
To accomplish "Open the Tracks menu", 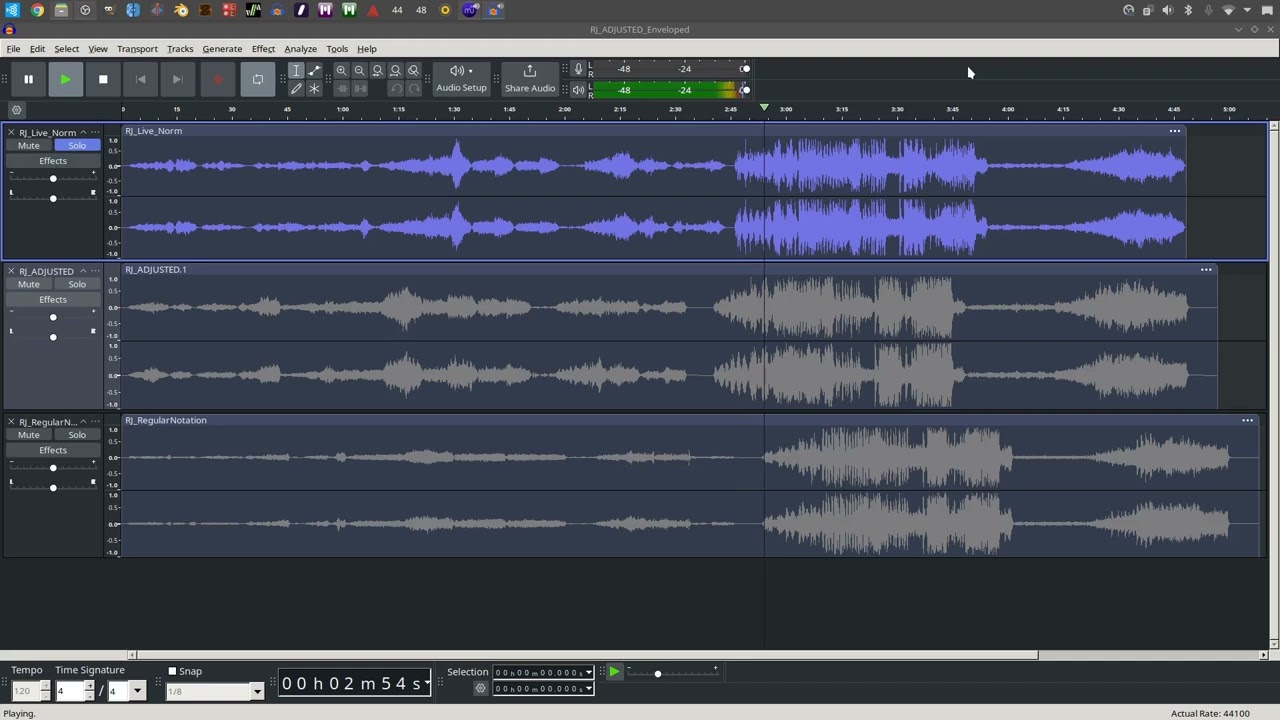I will 180,49.
